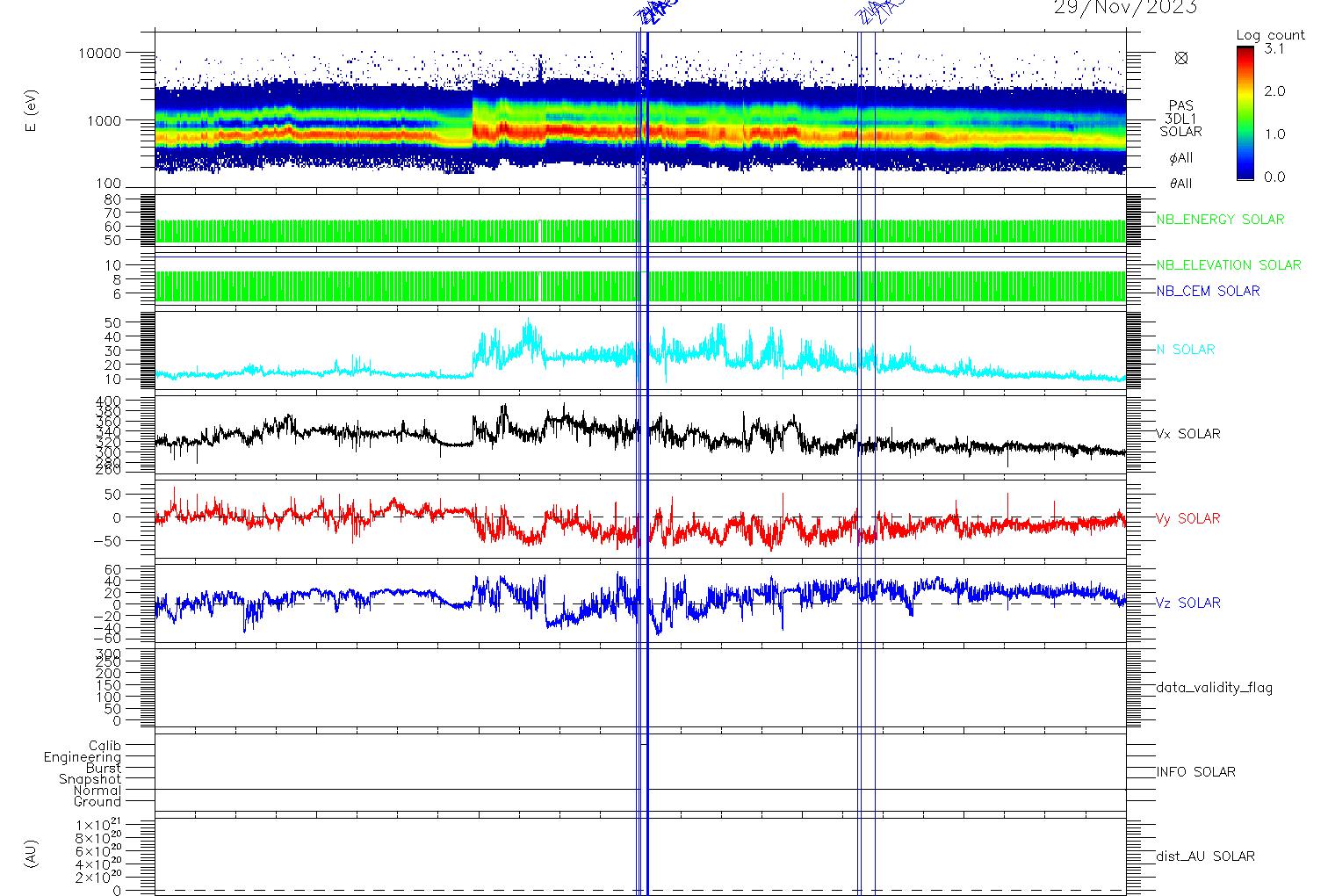This screenshot has height=896, width=1328.
Task: Click the 'E (eV)' axis title
Action: 32,112
